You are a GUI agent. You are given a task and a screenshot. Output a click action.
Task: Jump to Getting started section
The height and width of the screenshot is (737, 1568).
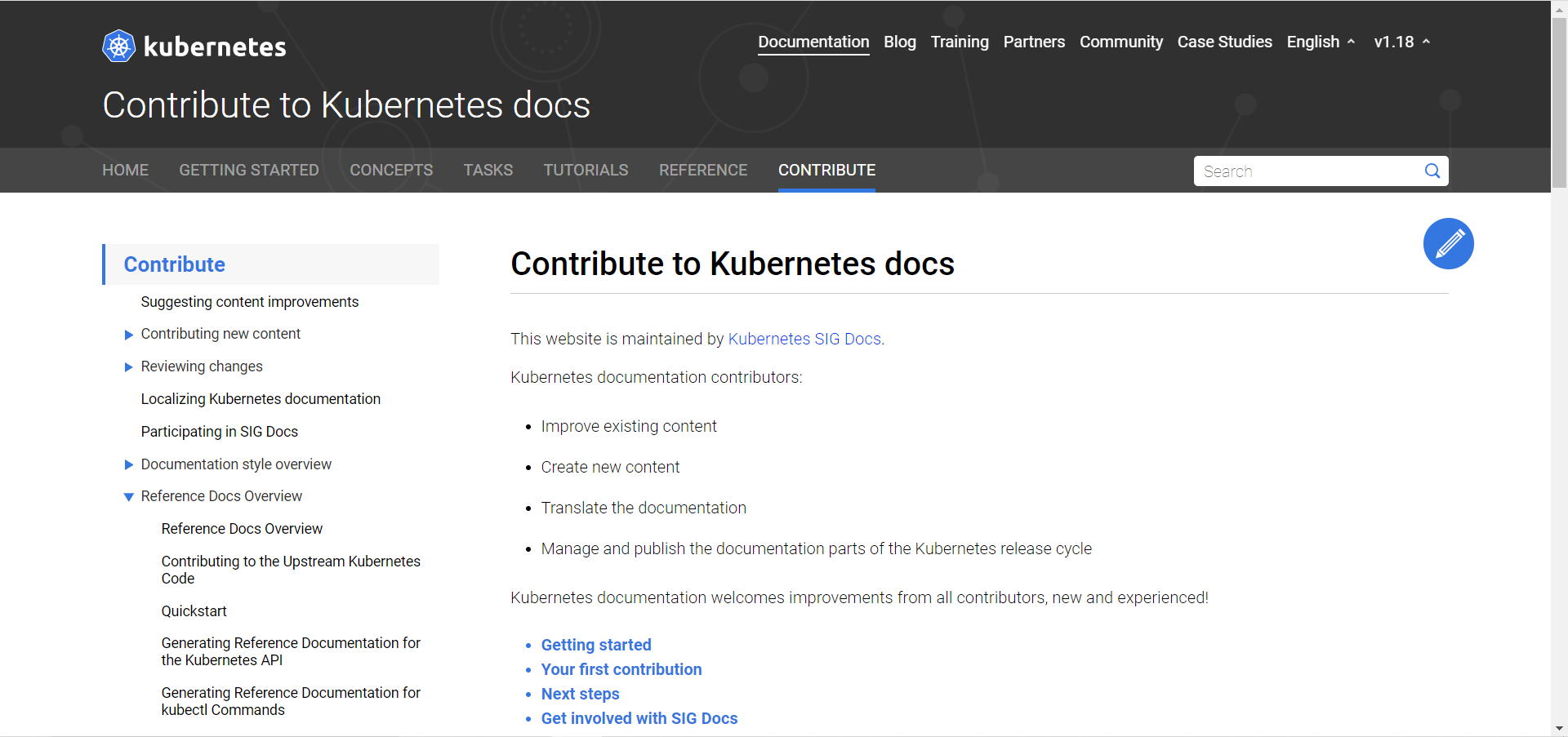tap(596, 645)
